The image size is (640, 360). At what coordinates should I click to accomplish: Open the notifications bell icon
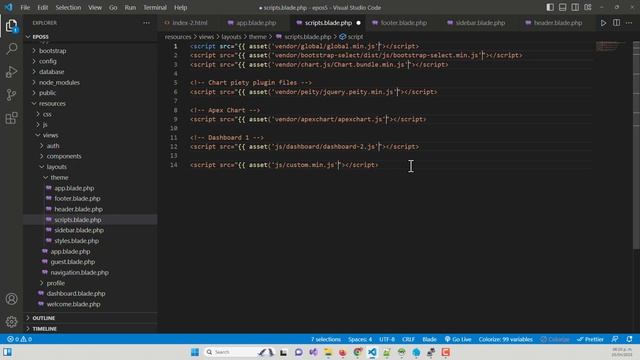tap(629, 339)
